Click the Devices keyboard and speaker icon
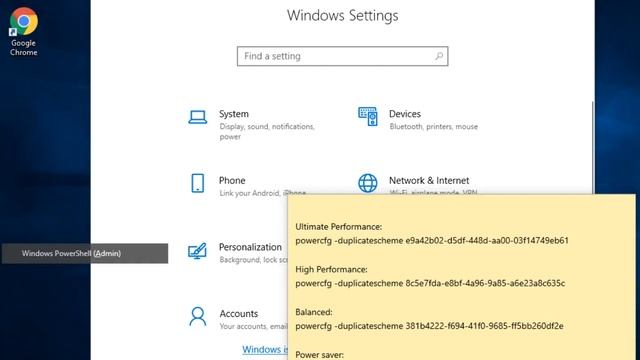 tap(368, 116)
